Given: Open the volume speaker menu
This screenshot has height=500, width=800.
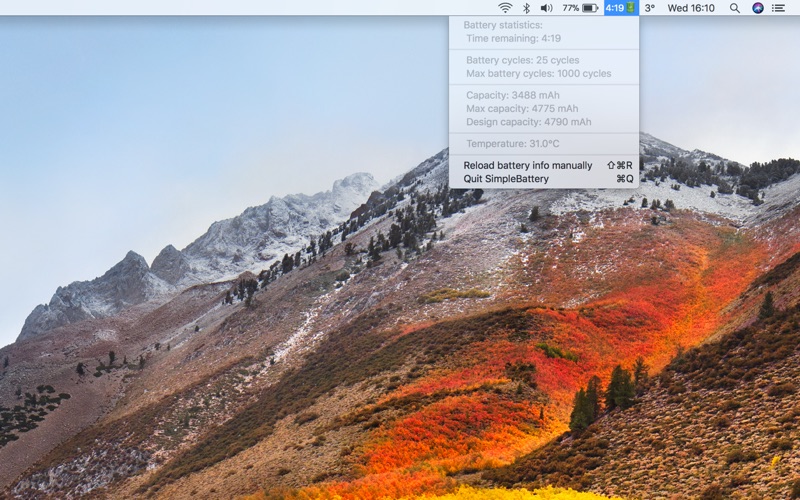Looking at the screenshot, I should point(546,8).
